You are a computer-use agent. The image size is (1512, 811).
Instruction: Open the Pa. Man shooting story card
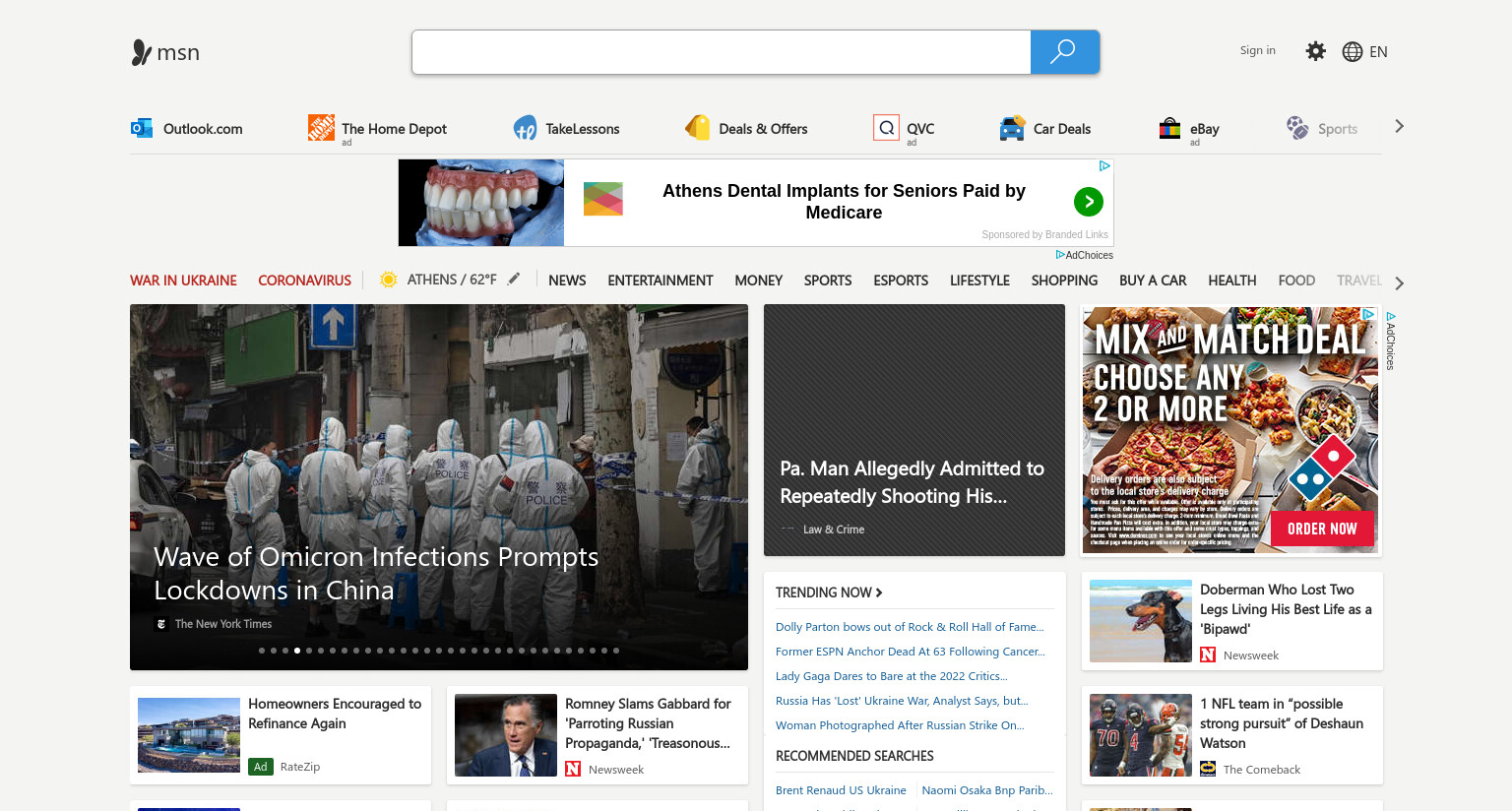pos(914,430)
